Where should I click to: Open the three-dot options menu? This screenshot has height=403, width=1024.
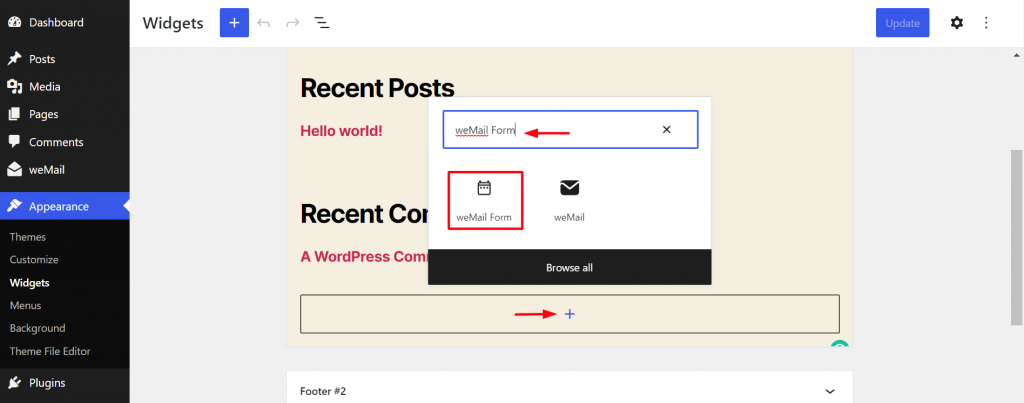pyautogui.click(x=987, y=23)
